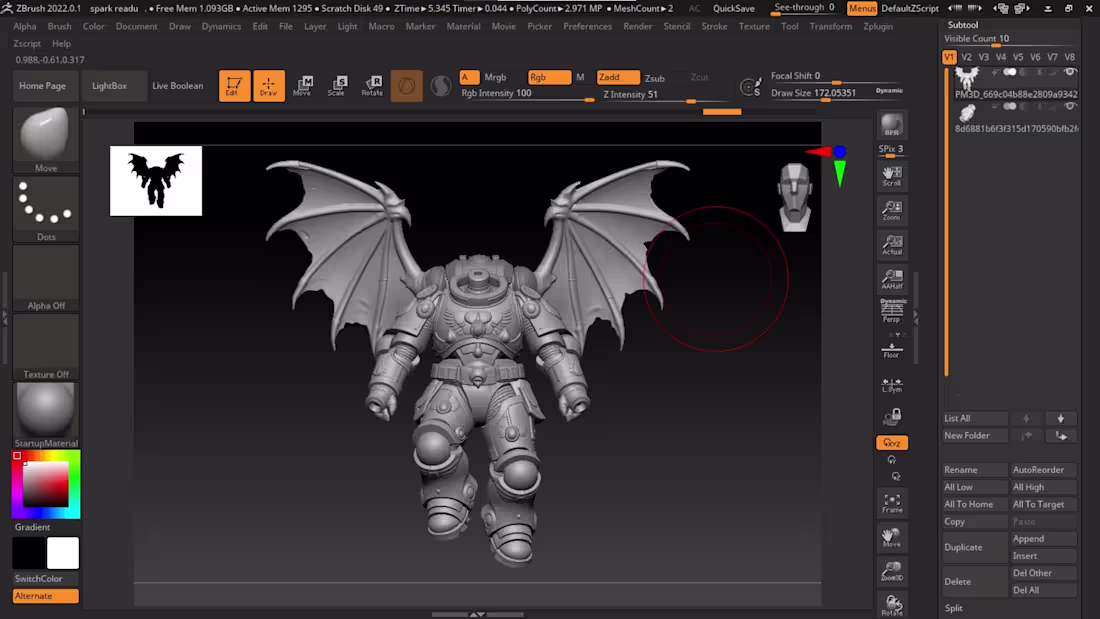Enable Mrgb painting mode
The height and width of the screenshot is (619, 1100).
pos(495,77)
